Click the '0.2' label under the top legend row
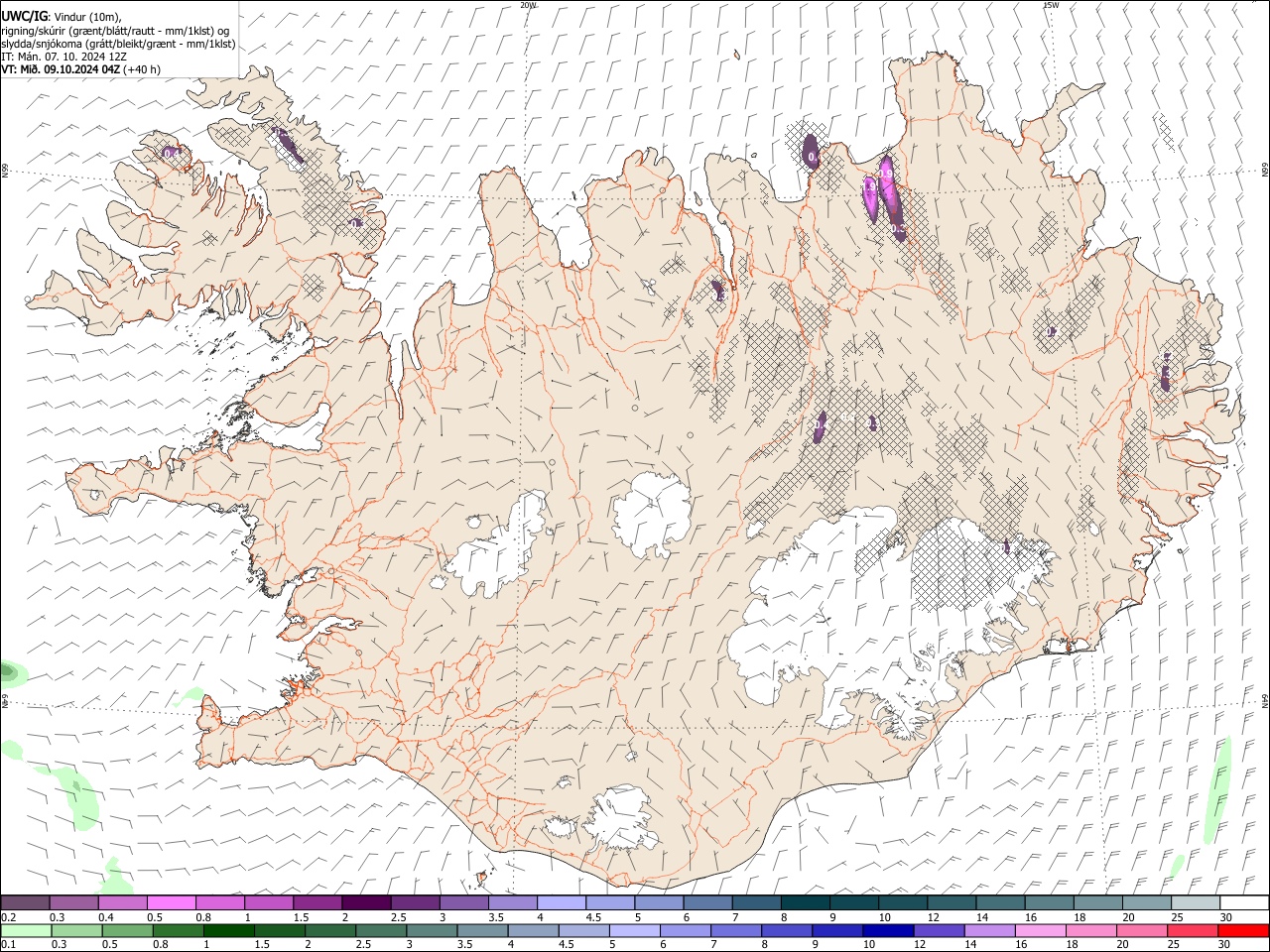Screen dimensions: 1270x952 click(8, 916)
